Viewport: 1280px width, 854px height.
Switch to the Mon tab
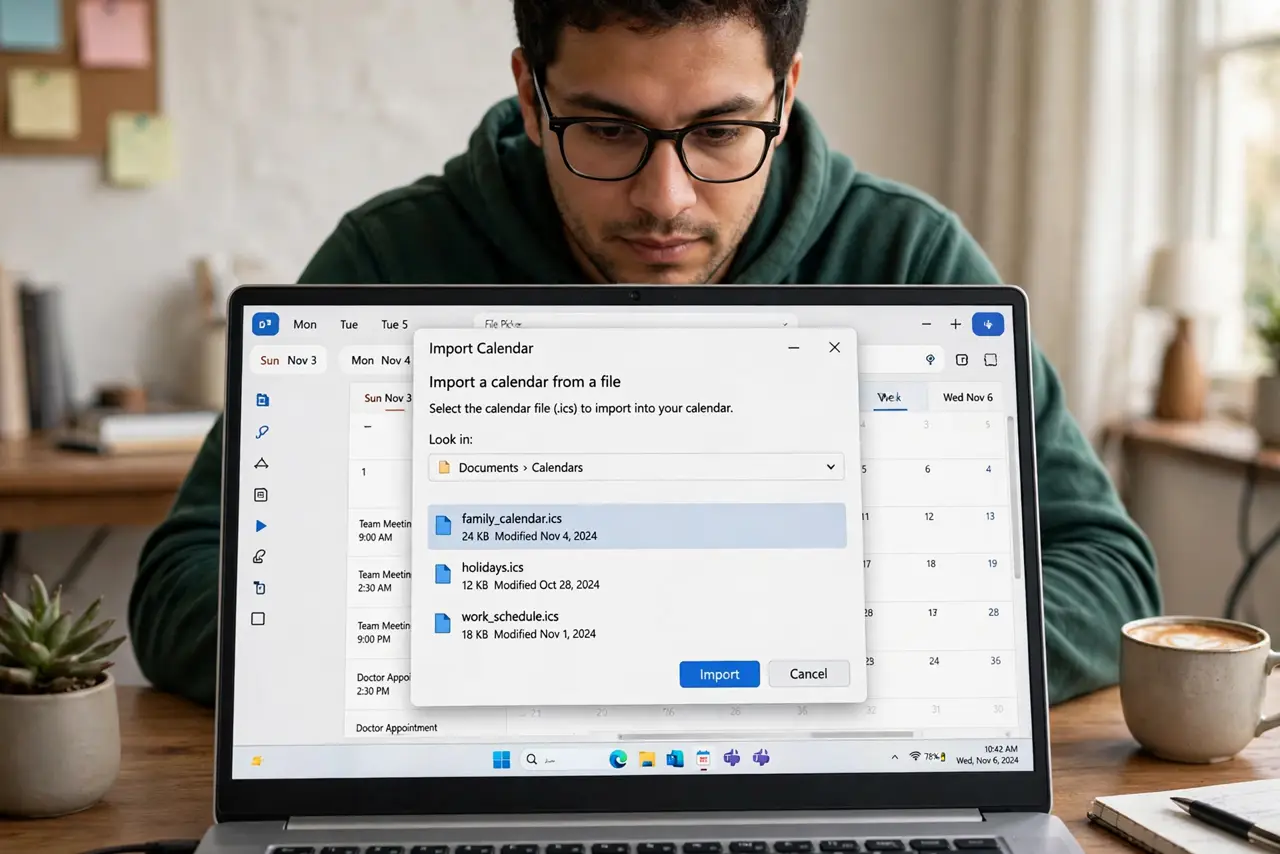pos(305,324)
